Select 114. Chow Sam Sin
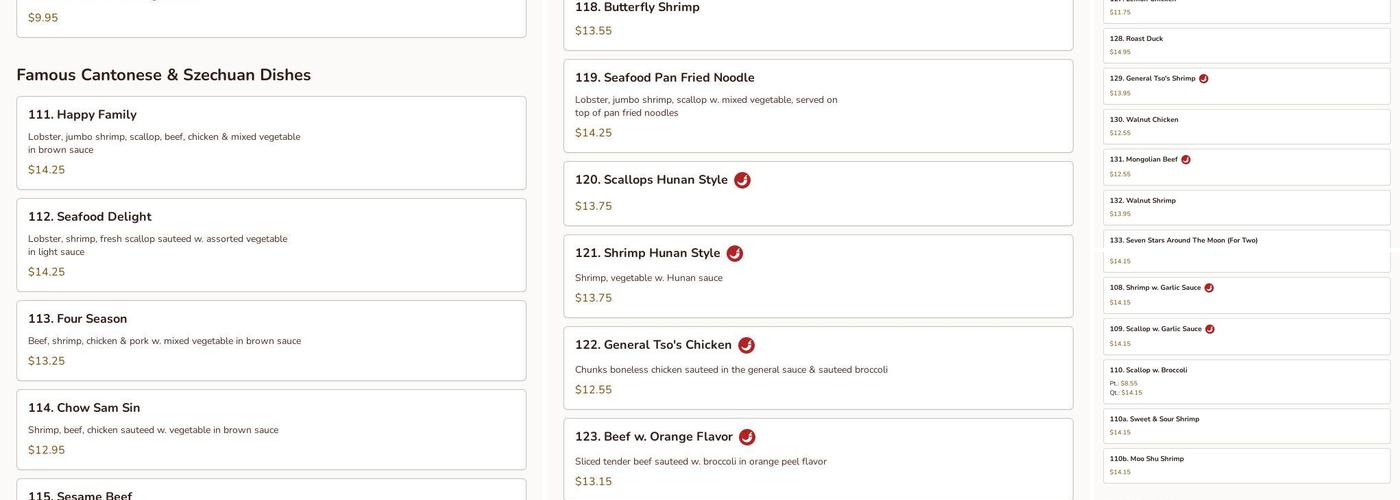This screenshot has width=1400, height=500. [x=84, y=408]
